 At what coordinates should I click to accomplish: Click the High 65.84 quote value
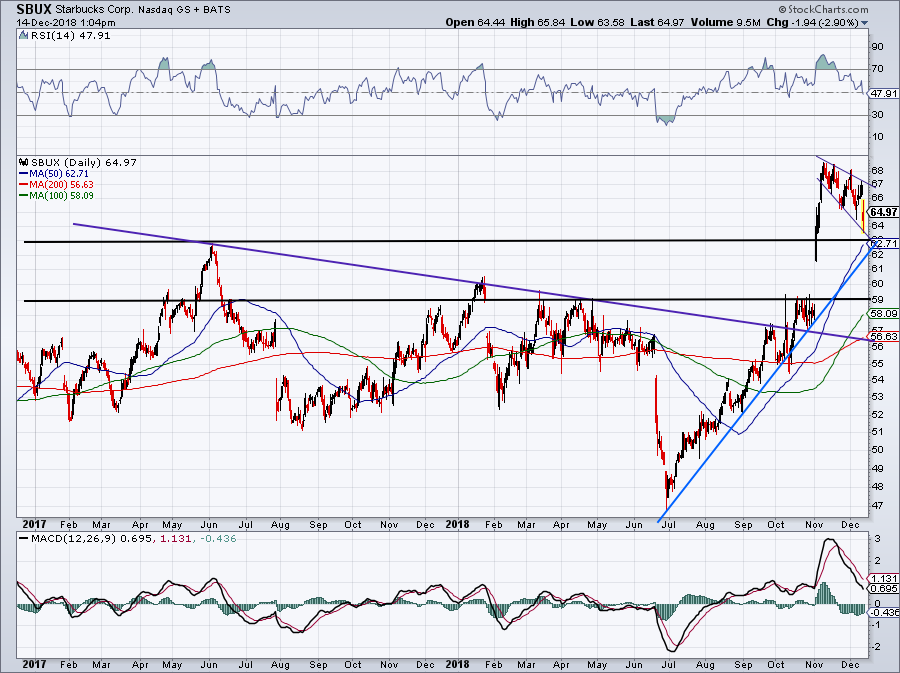coord(538,22)
